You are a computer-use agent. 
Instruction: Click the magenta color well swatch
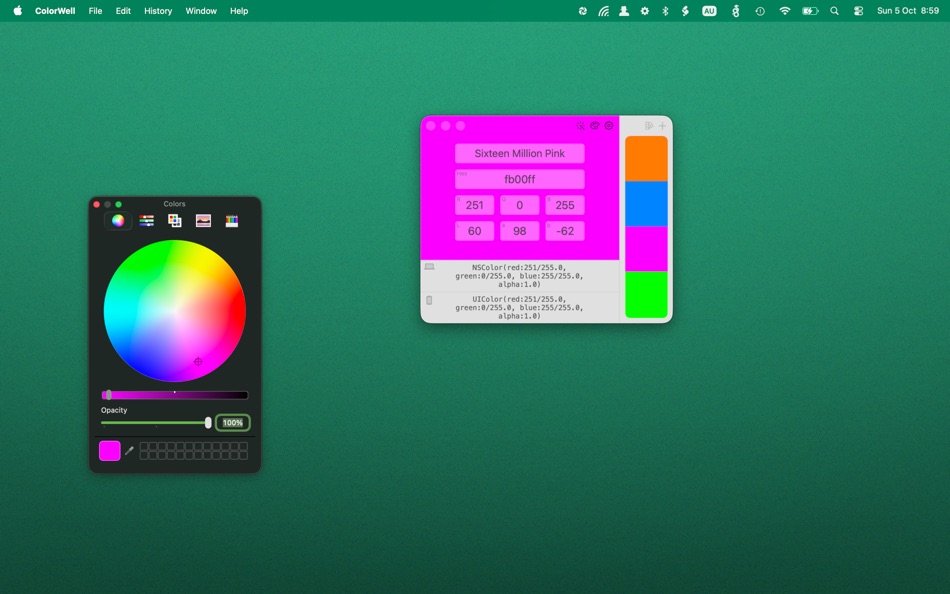108,450
